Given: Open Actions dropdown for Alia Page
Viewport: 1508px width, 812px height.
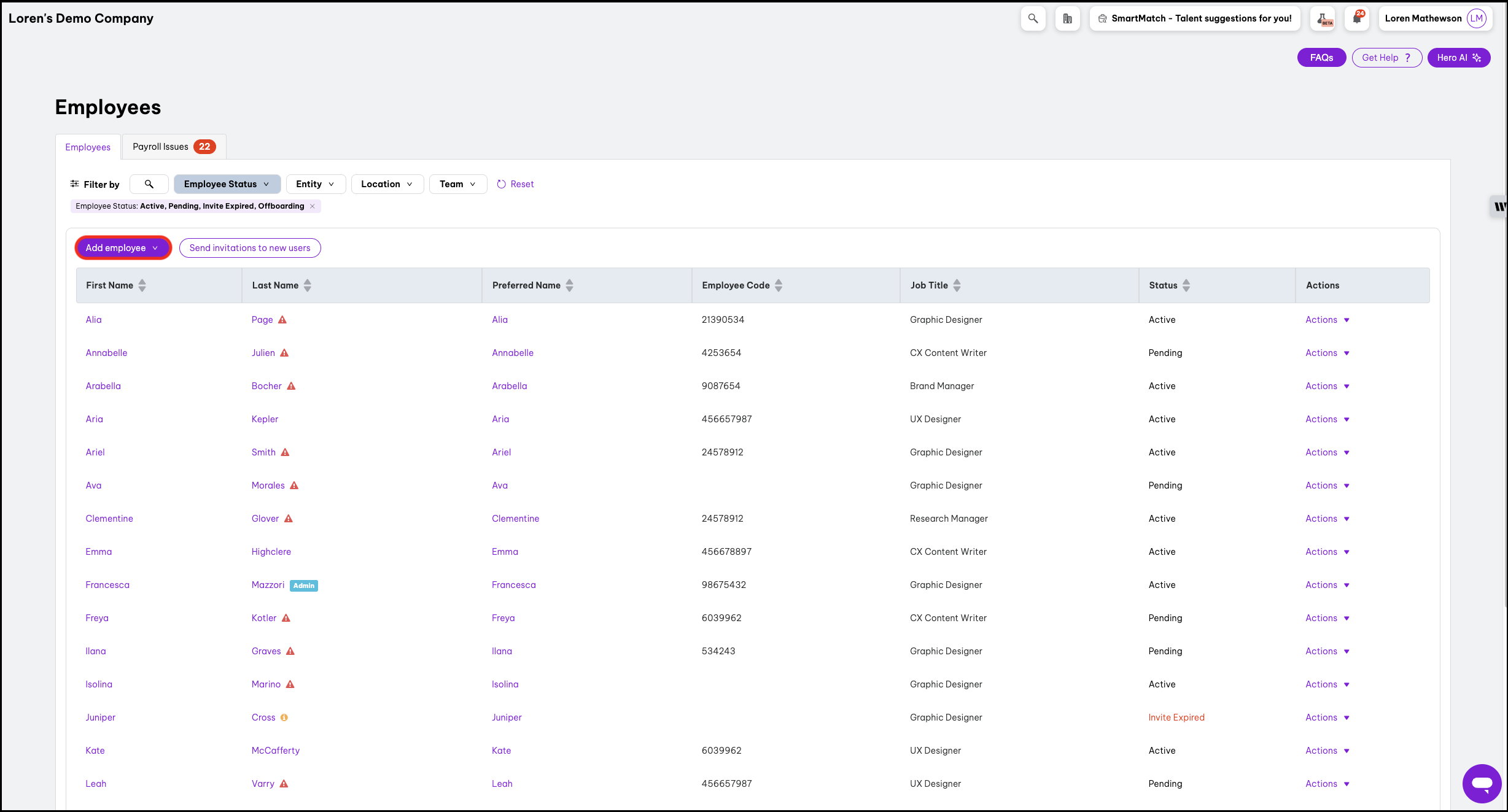Looking at the screenshot, I should (1327, 320).
